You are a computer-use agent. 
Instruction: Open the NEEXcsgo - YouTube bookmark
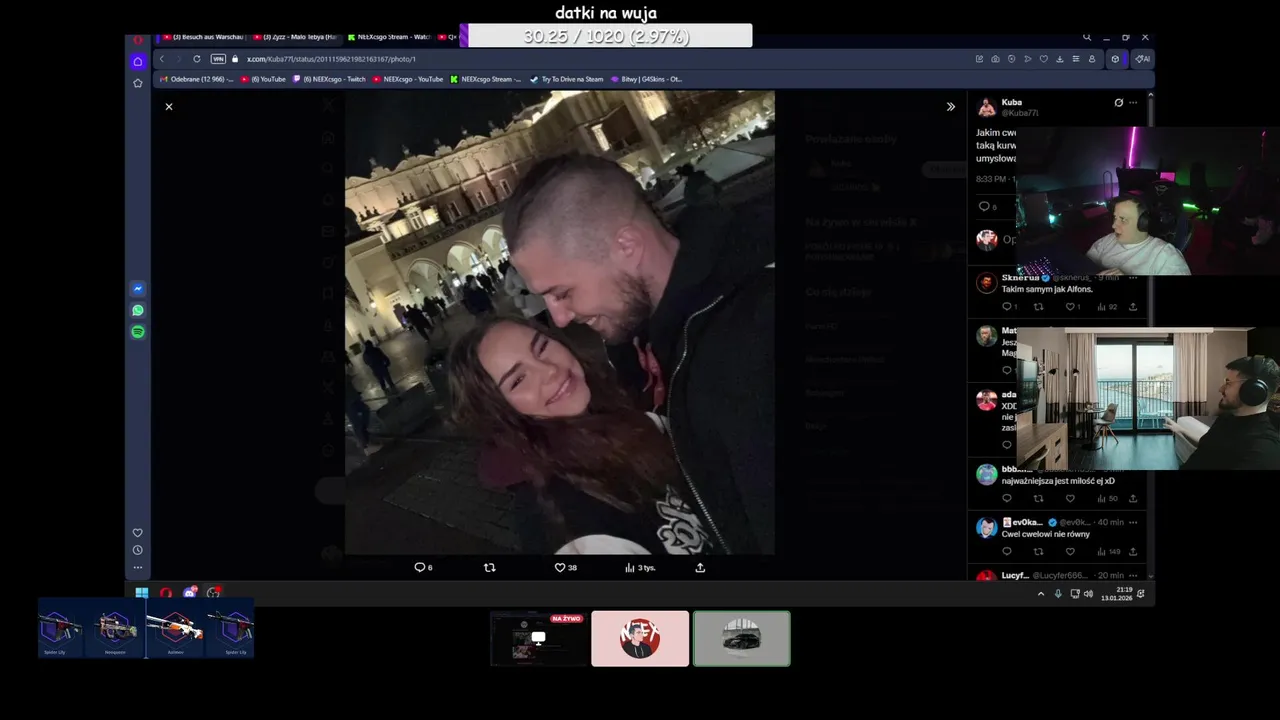pyautogui.click(x=408, y=79)
